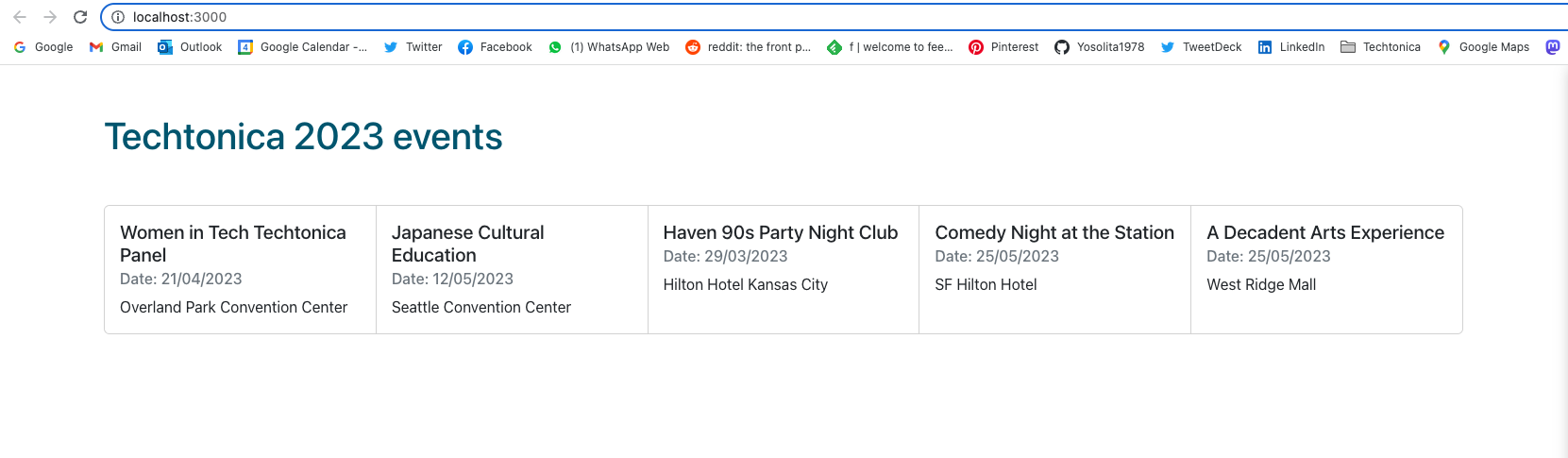
Task: Open the Outlook bookmark
Action: click(190, 47)
